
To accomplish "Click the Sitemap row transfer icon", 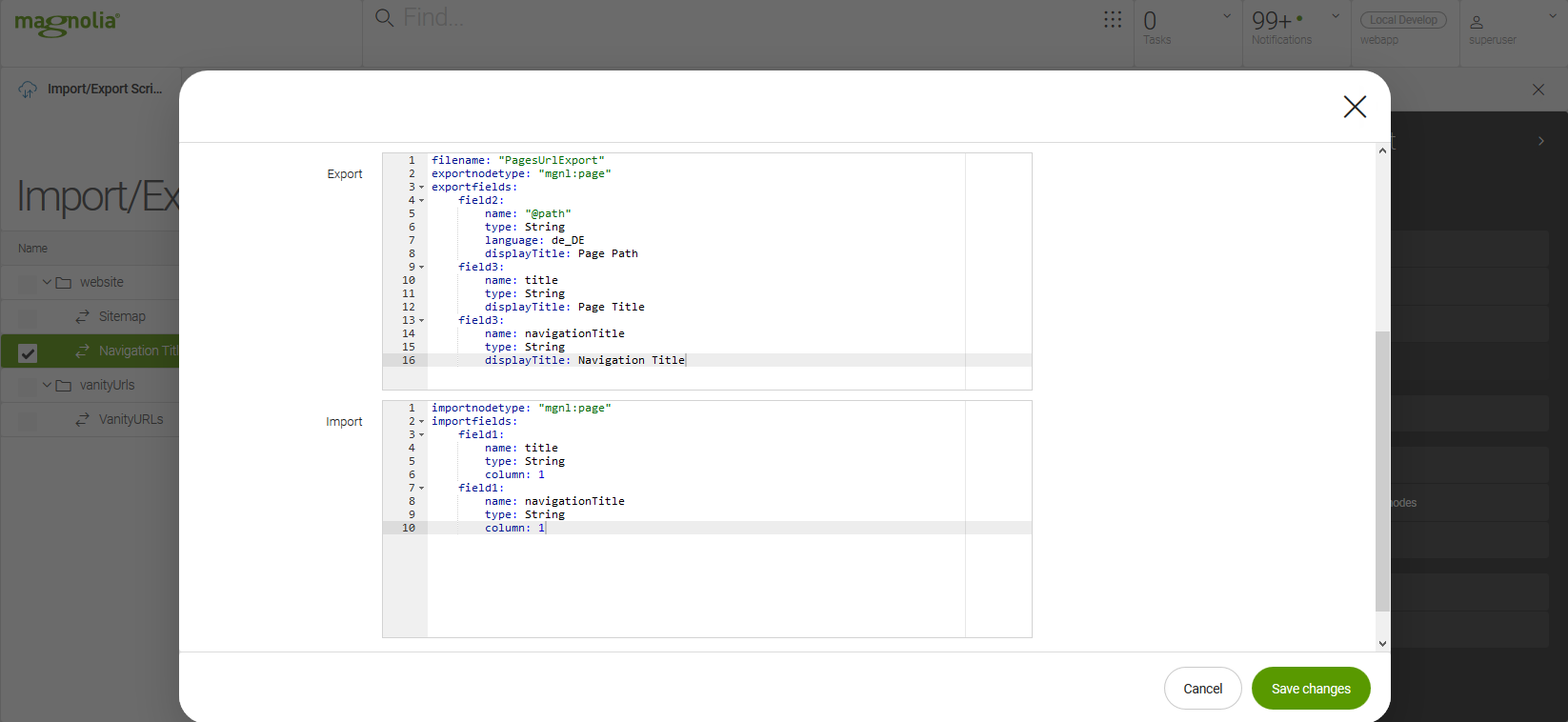I will tap(83, 316).
